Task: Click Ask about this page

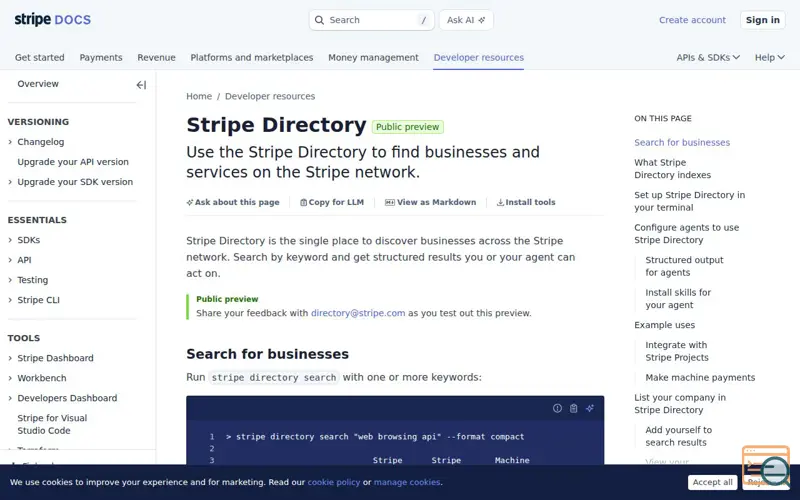Action: (x=233, y=202)
